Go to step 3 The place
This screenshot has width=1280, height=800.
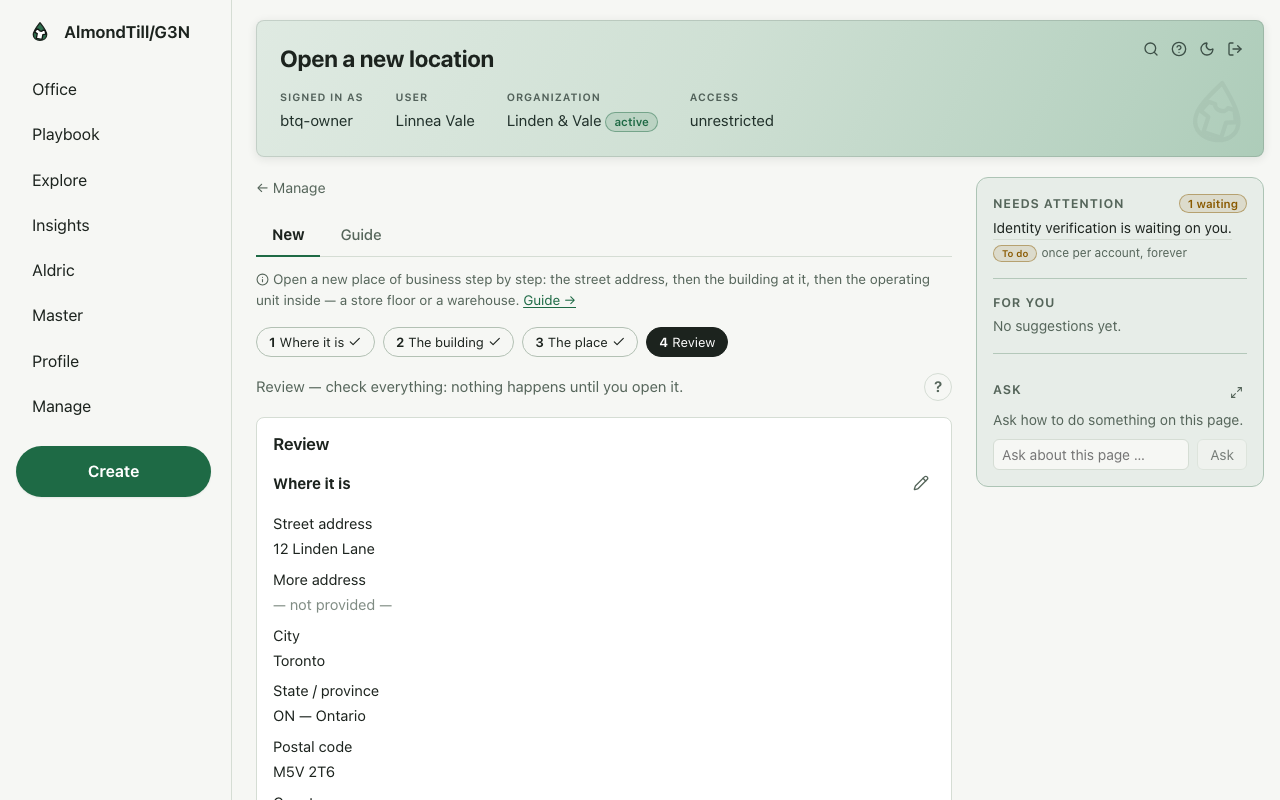[x=580, y=342]
